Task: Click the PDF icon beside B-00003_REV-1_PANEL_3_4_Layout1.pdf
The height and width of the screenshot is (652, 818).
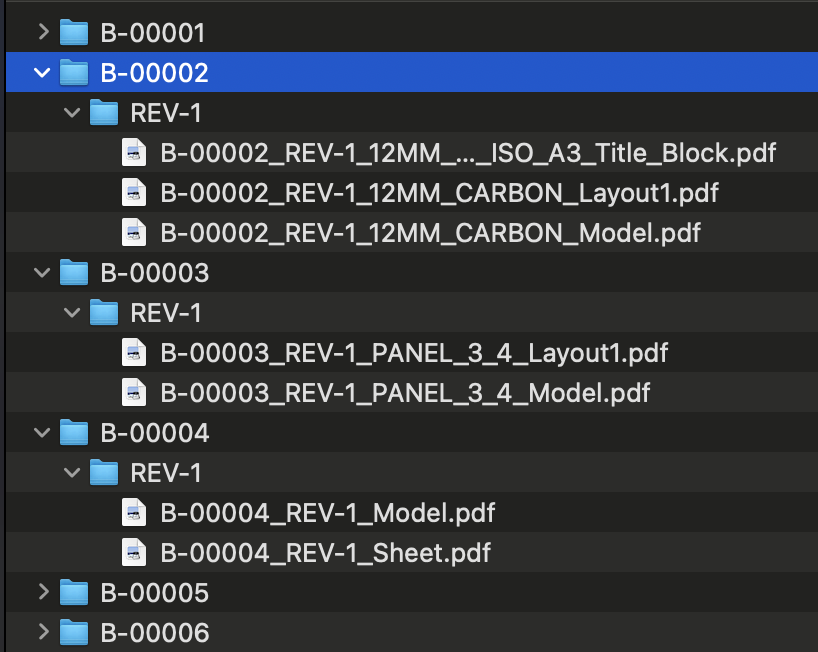Action: pos(134,352)
